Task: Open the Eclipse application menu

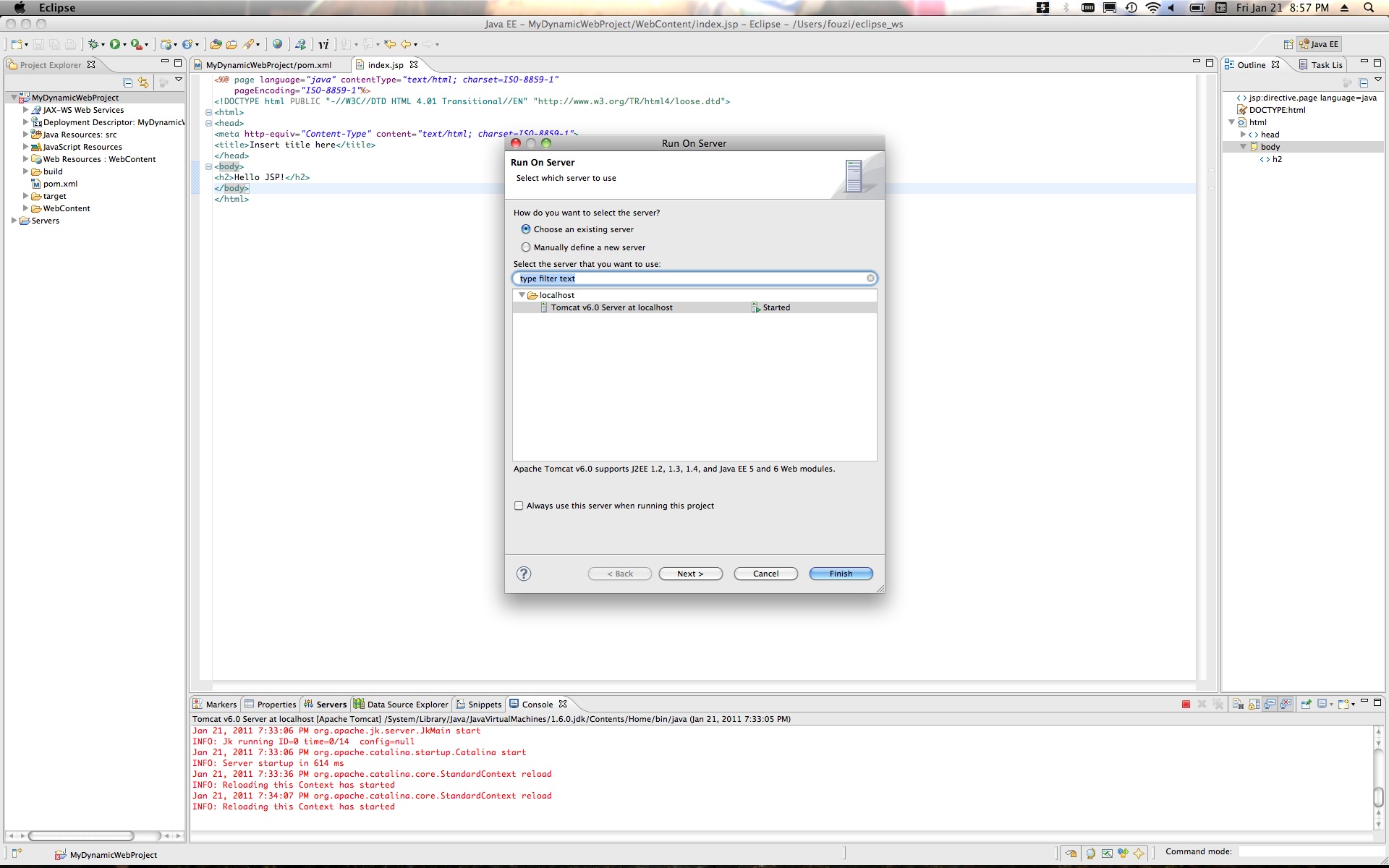Action: pyautogui.click(x=57, y=8)
